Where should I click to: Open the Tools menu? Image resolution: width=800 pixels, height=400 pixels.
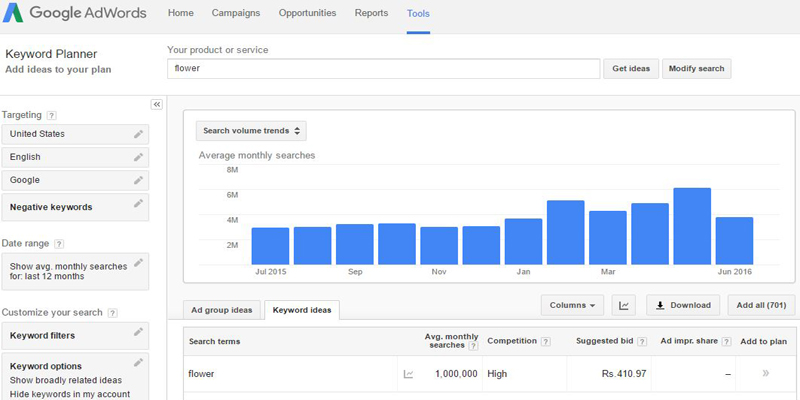pos(418,14)
